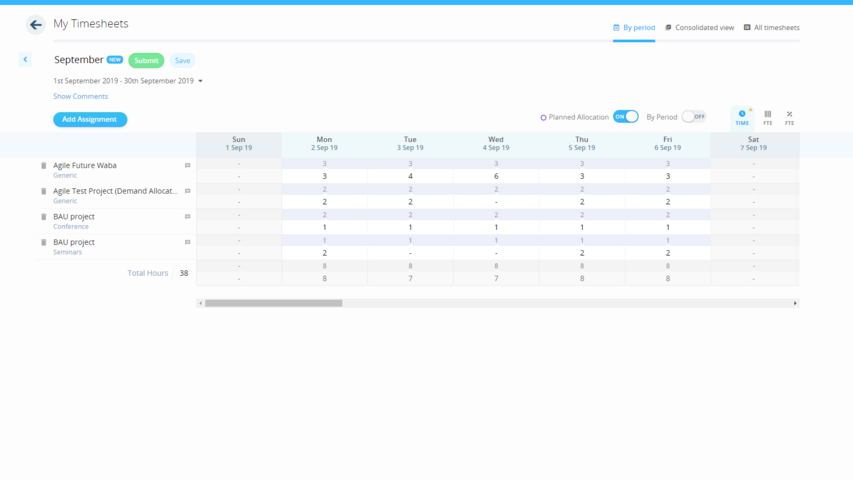
Task: Click the horizontal scrollbar thumb
Action: coord(273,303)
